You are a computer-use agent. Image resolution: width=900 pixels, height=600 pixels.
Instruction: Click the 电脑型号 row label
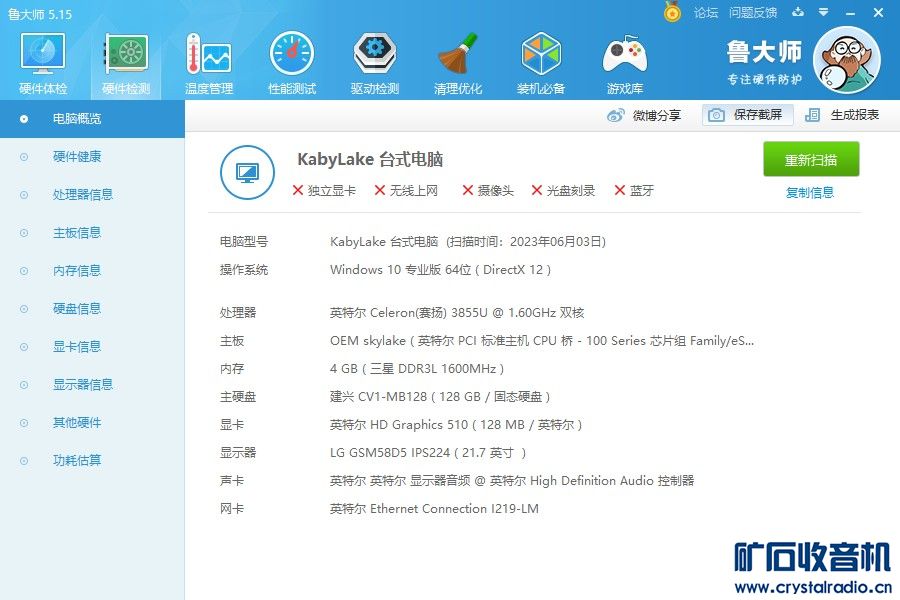[x=243, y=242]
